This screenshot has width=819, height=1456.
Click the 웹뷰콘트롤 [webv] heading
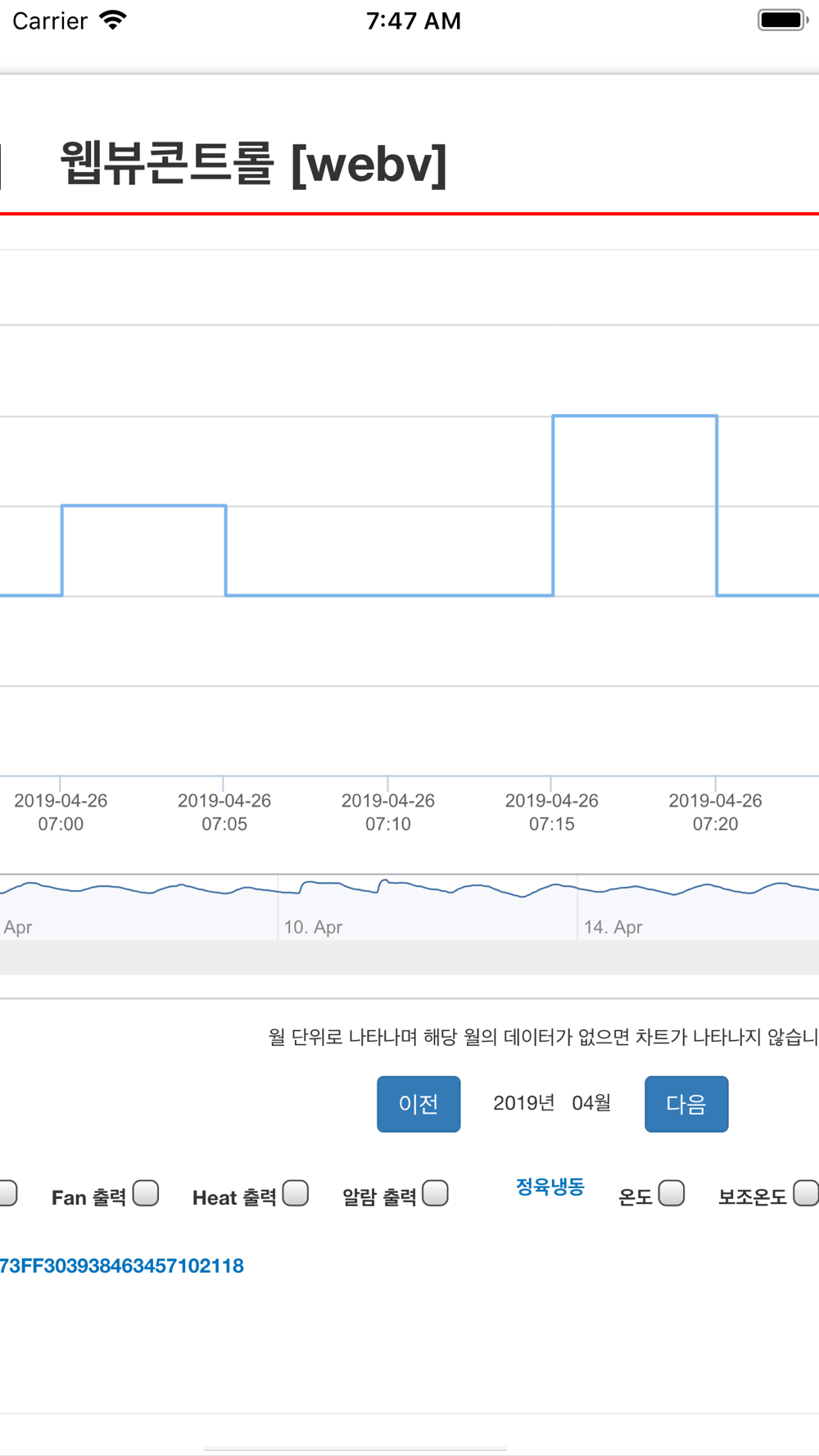(x=254, y=163)
